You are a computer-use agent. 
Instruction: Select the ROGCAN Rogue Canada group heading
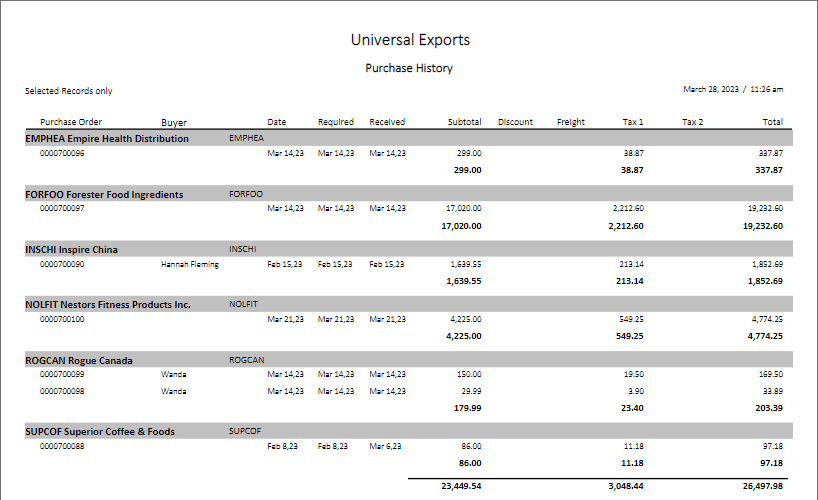pyautogui.click(x=79, y=359)
